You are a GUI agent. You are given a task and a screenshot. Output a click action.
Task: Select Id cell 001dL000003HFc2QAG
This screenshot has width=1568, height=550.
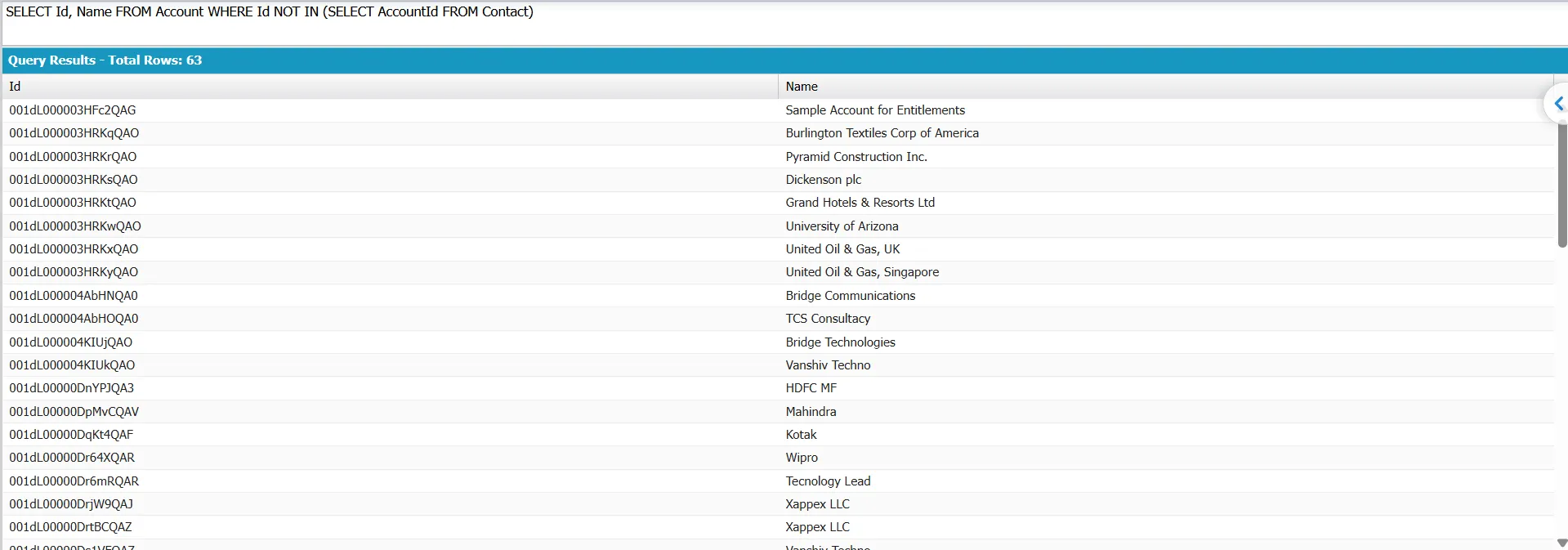pos(73,110)
